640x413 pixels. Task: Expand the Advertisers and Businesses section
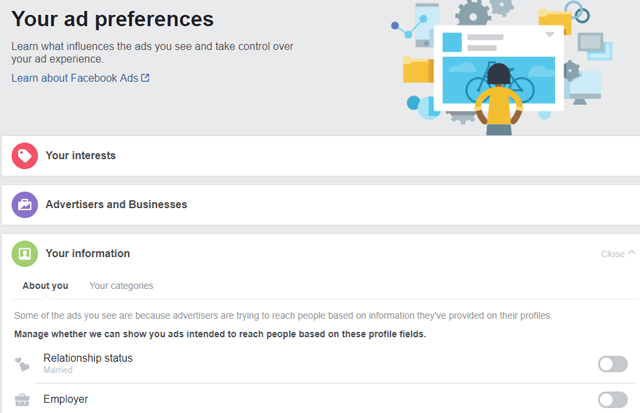[321, 205]
